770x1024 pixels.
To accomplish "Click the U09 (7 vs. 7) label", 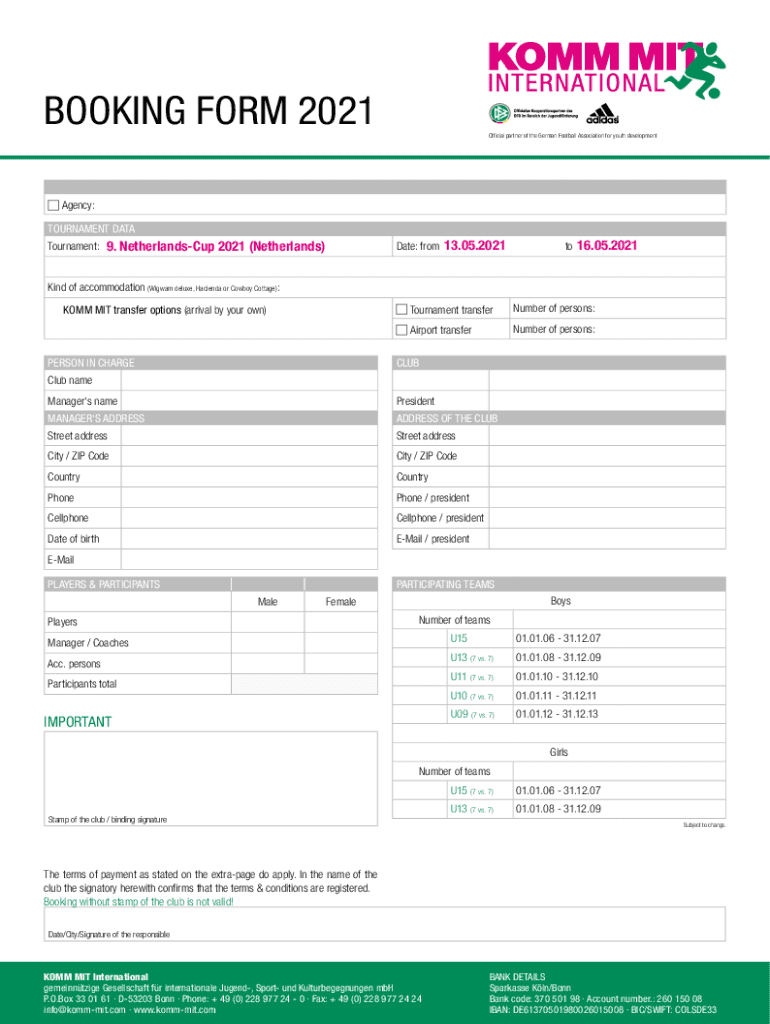I will pos(472,714).
